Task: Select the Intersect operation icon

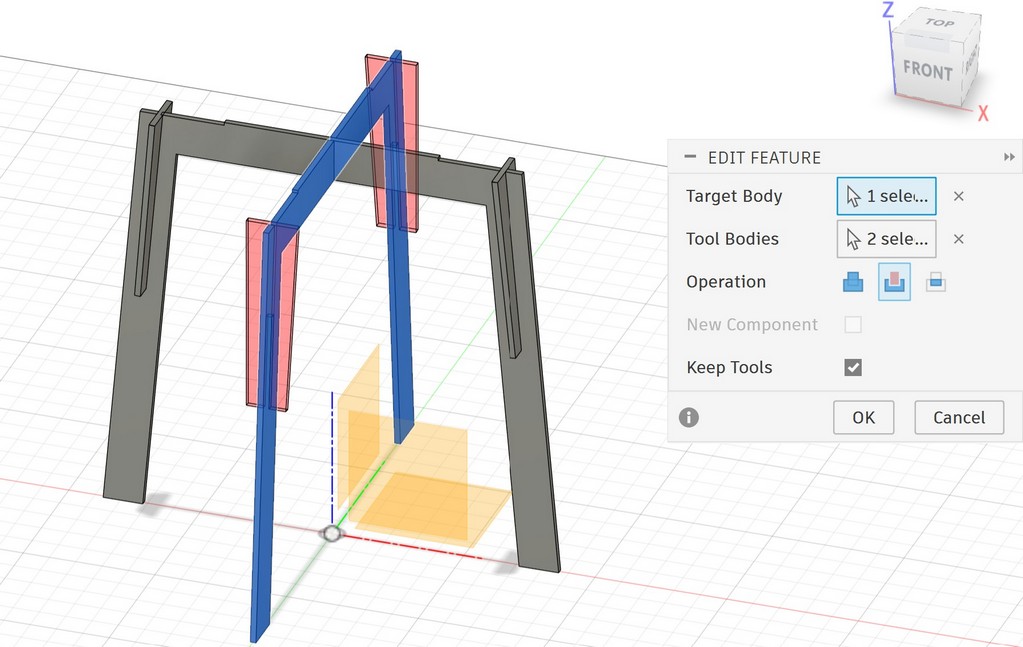Action: pyautogui.click(x=936, y=282)
